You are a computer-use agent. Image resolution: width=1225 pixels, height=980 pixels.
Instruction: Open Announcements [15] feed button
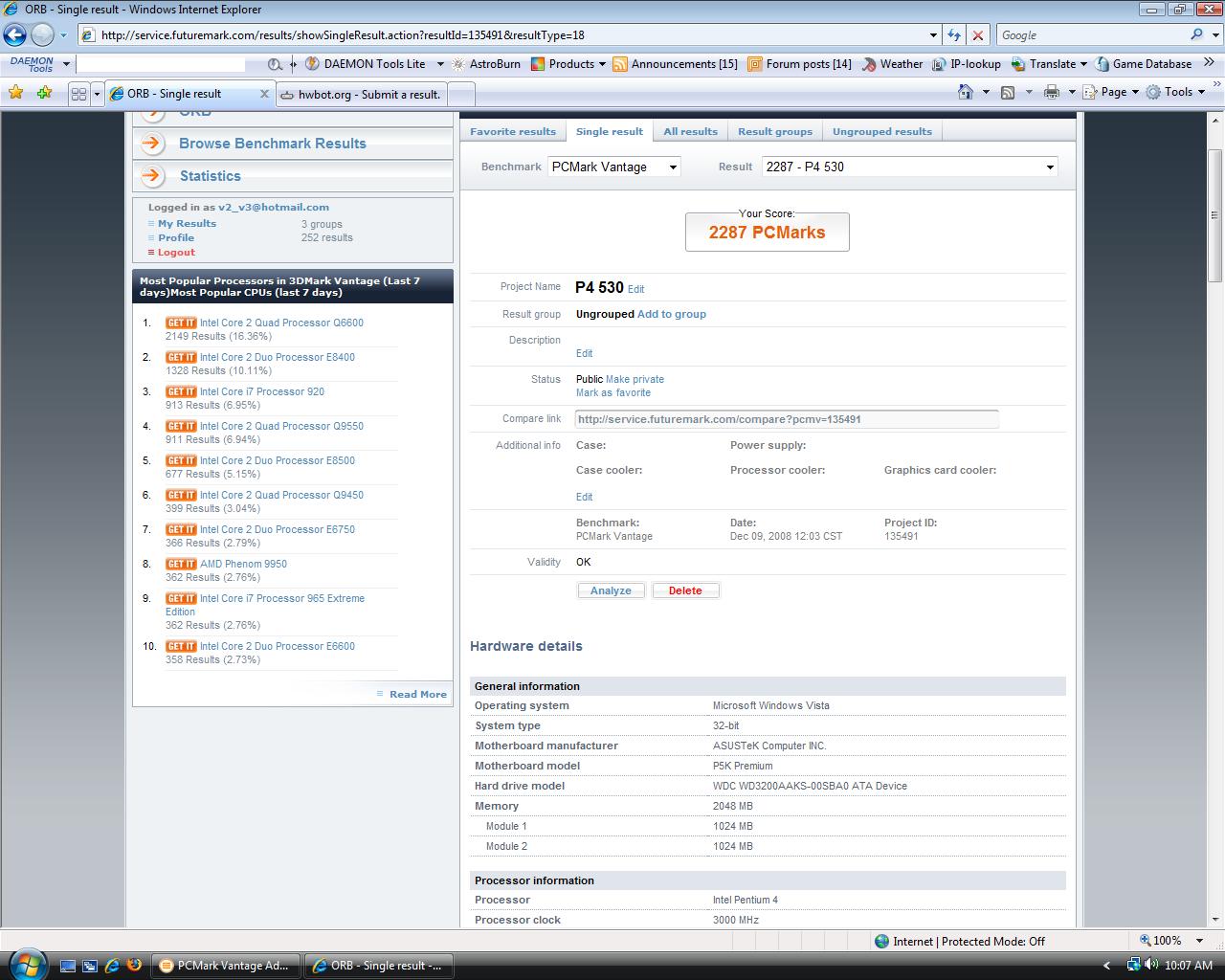pyautogui.click(x=676, y=64)
